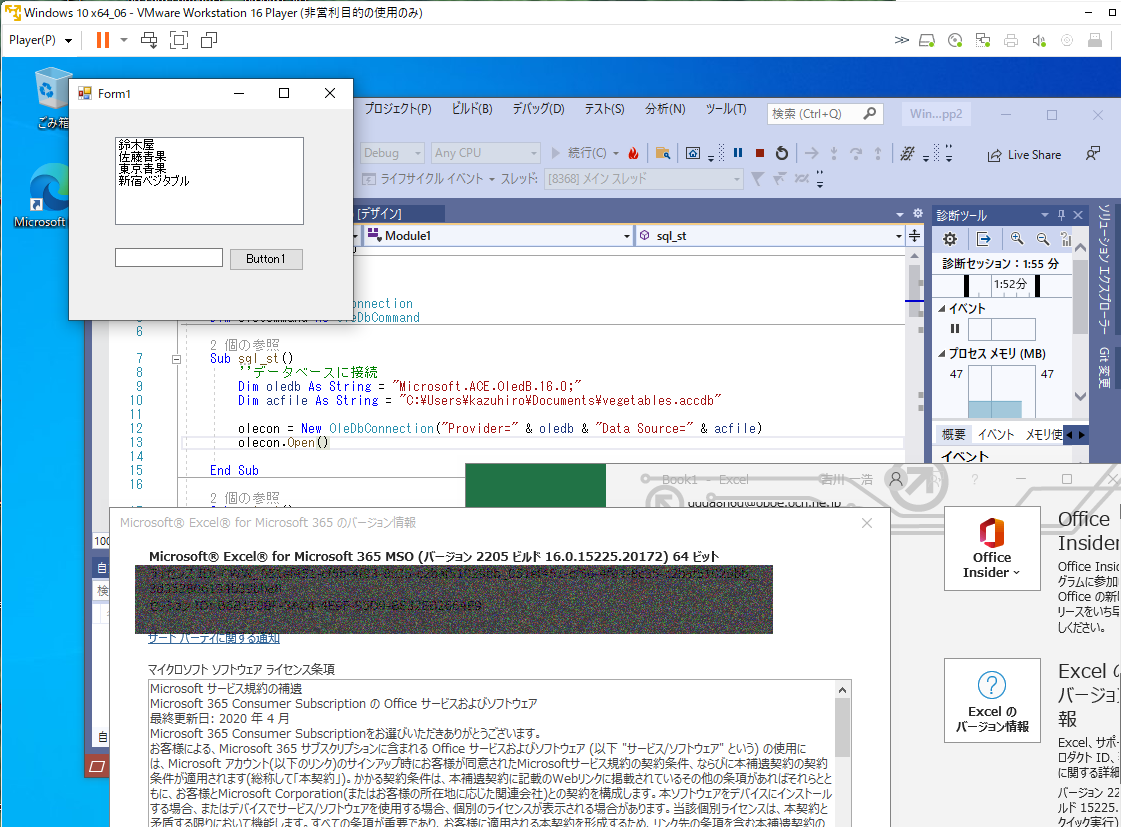
Task: Click the red Stop Debugging square icon
Action: coord(760,153)
